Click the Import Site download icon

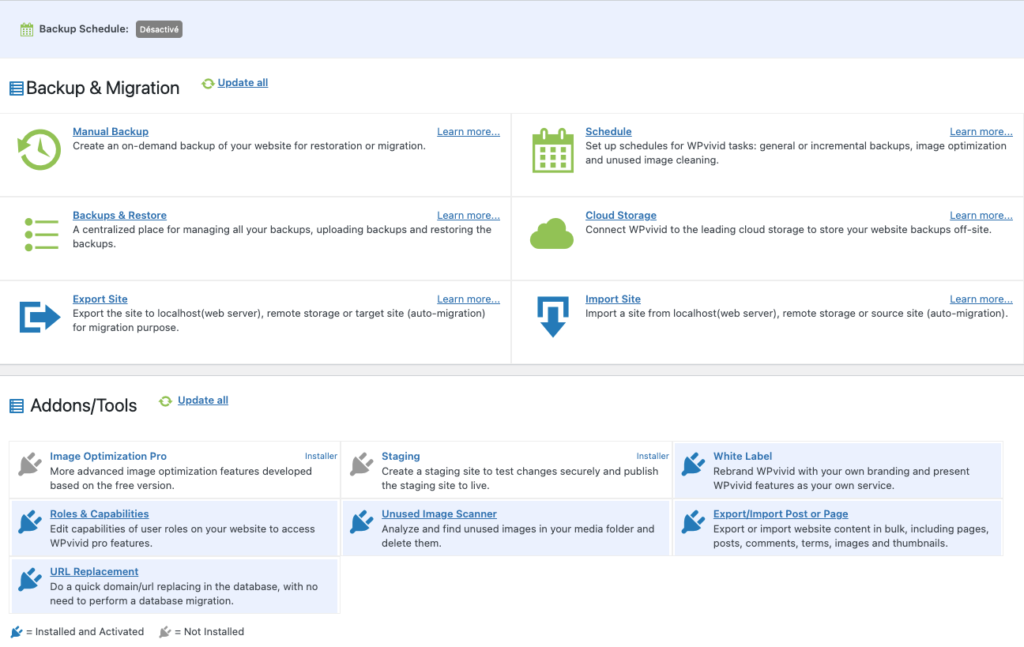point(551,317)
